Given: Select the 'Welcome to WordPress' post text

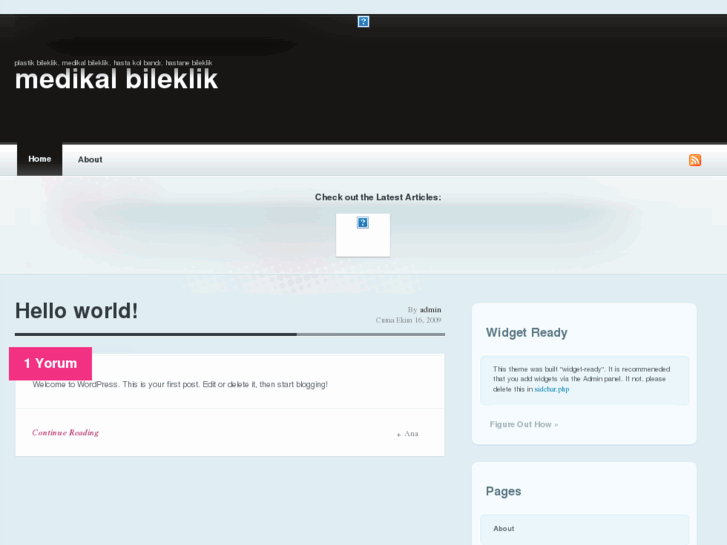Looking at the screenshot, I should [x=180, y=385].
